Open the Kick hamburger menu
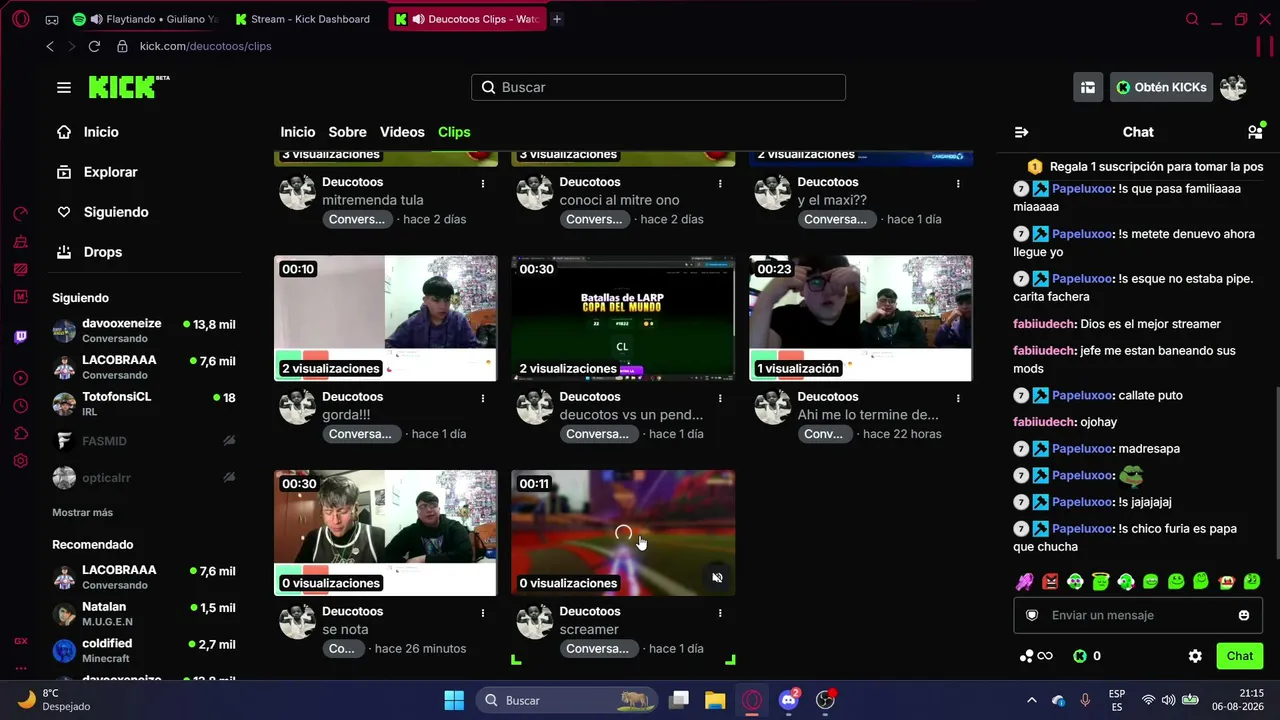 coord(64,87)
